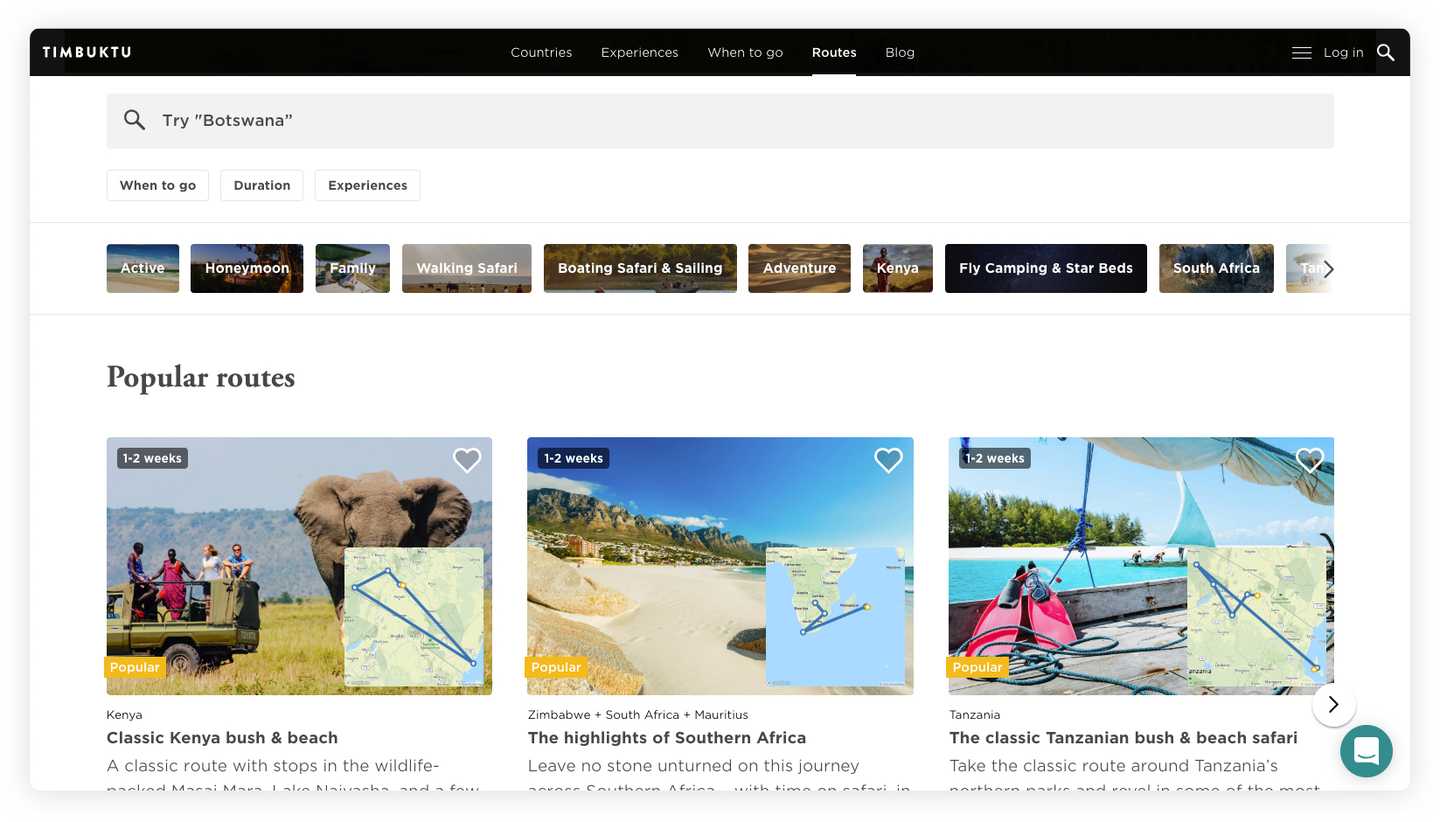Click the search magnifier icon in header

1385,52
